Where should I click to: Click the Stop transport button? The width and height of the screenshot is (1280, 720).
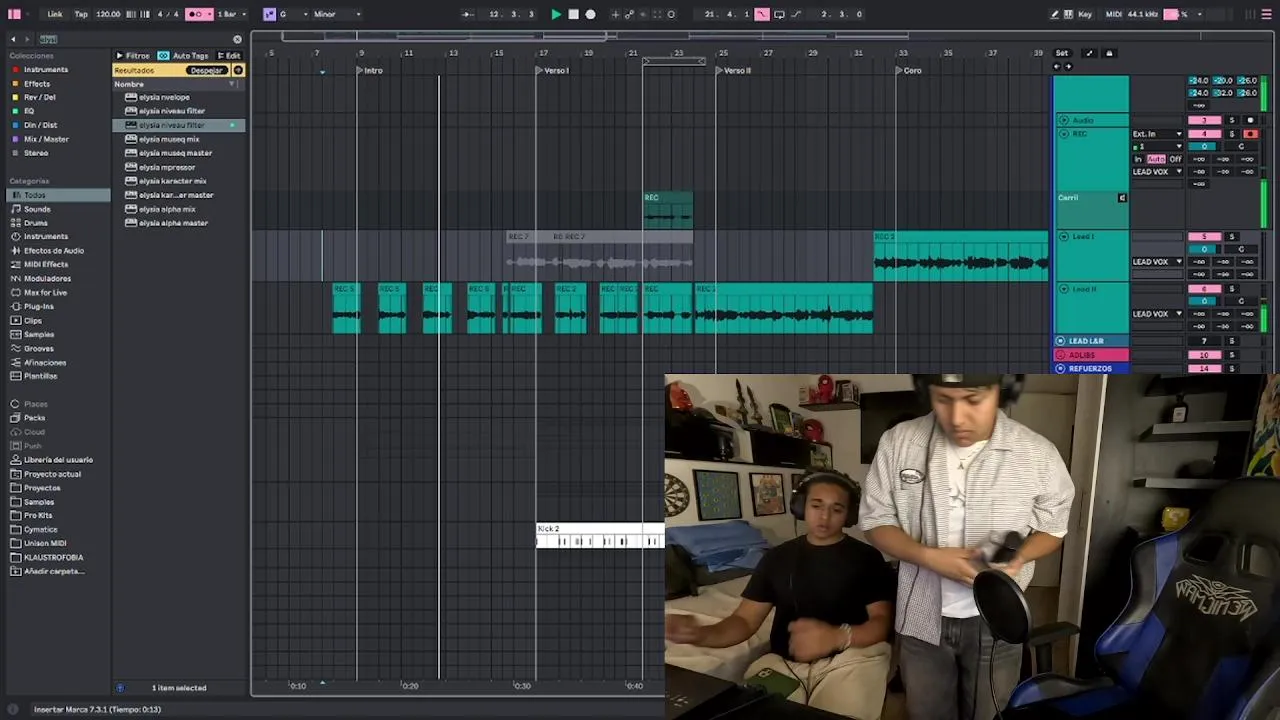(573, 14)
